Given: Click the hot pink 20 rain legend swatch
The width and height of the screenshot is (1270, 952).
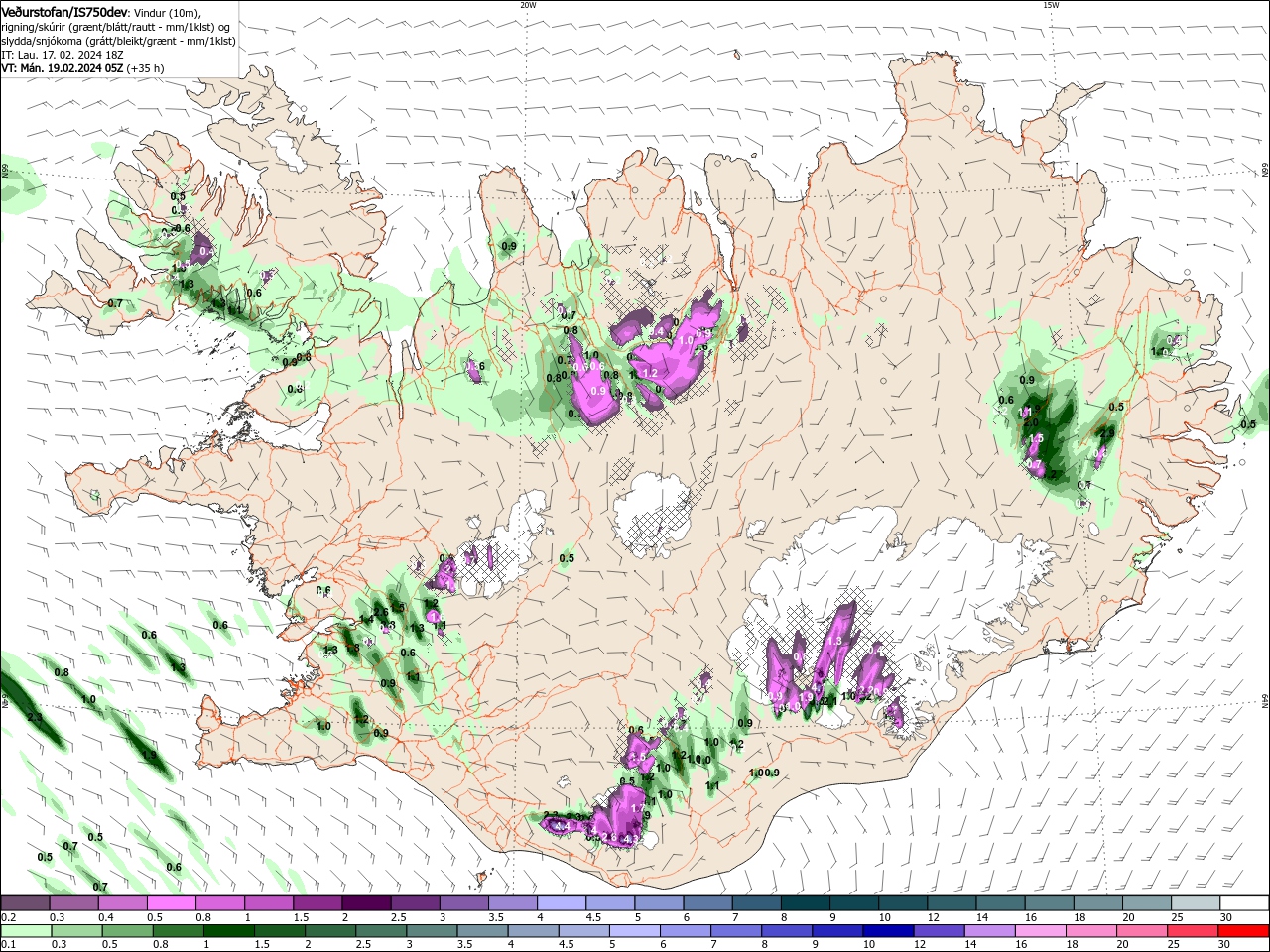Looking at the screenshot, I should click(1142, 931).
